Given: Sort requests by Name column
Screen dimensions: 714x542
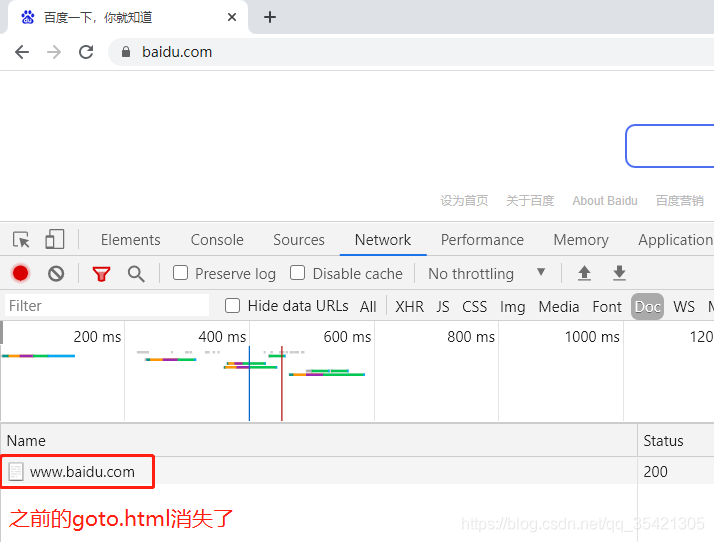Looking at the screenshot, I should (319, 440).
